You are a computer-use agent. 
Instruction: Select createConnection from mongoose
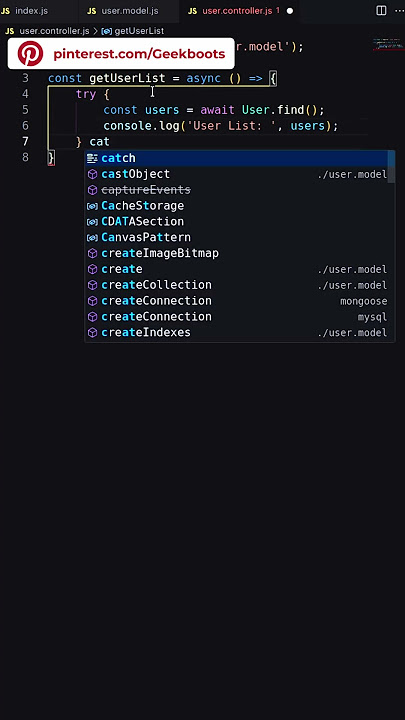click(240, 301)
